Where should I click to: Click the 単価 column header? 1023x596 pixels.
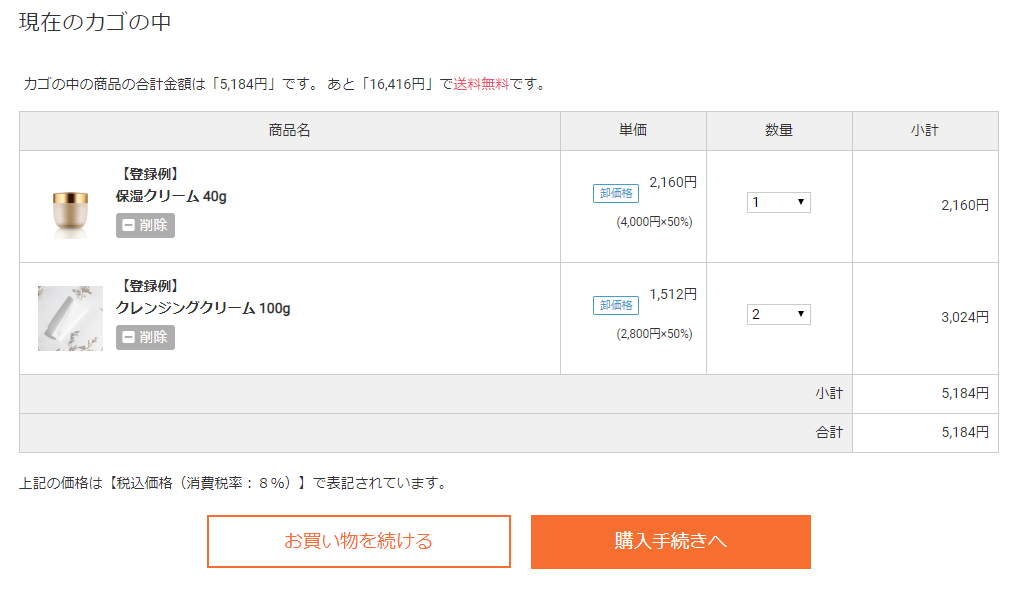(x=633, y=131)
